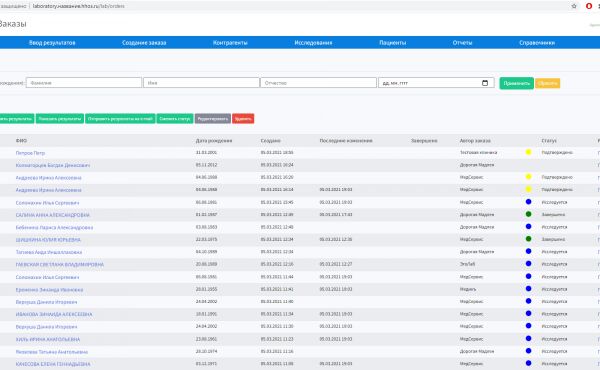Click the green Применить filter button
Screen dimensions: 600x370
[x=517, y=83]
